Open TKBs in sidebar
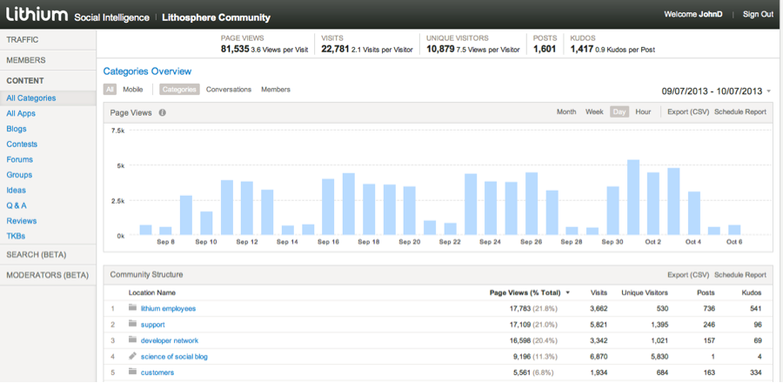The height and width of the screenshot is (383, 783). [16, 236]
